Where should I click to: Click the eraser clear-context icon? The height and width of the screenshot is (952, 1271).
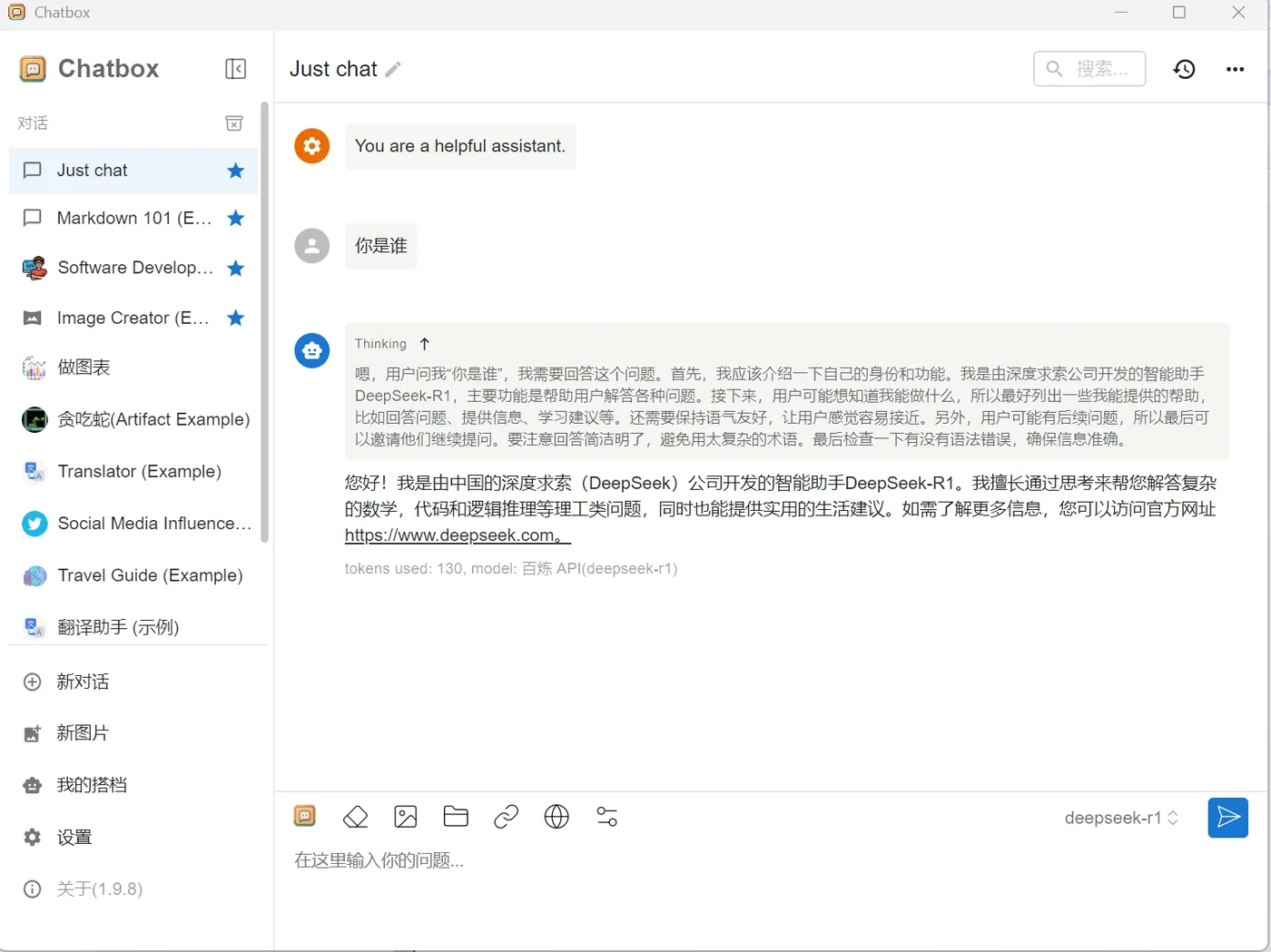(356, 817)
